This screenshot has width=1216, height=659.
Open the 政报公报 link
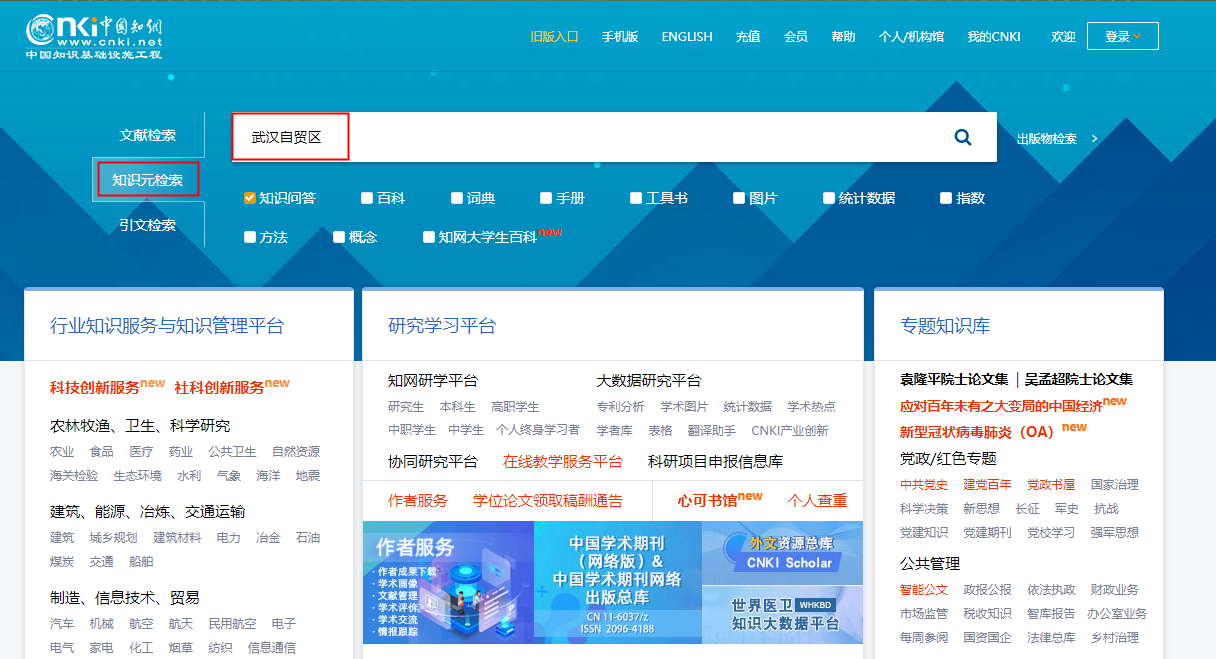(987, 589)
